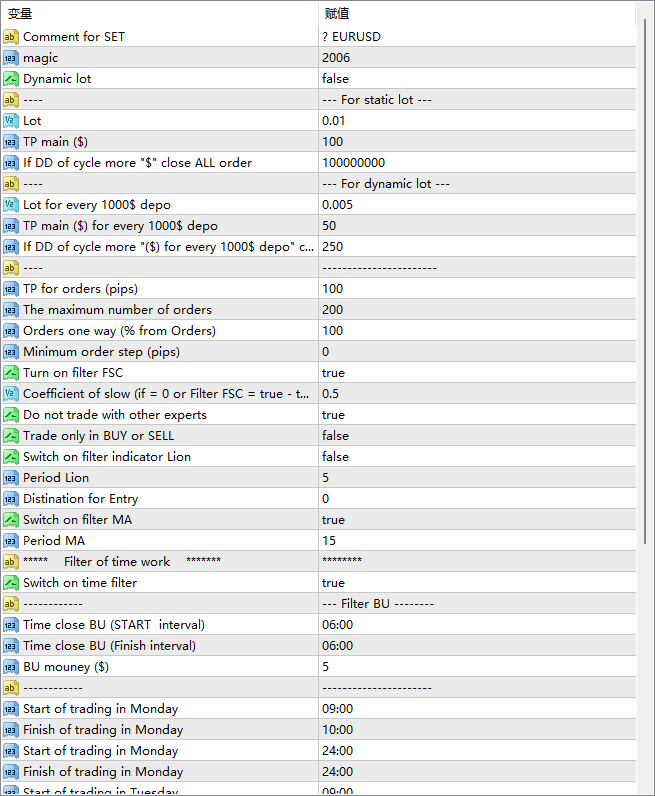Click the icon beside Switch on filter indicator Lion
655x796 pixels.
(11, 457)
